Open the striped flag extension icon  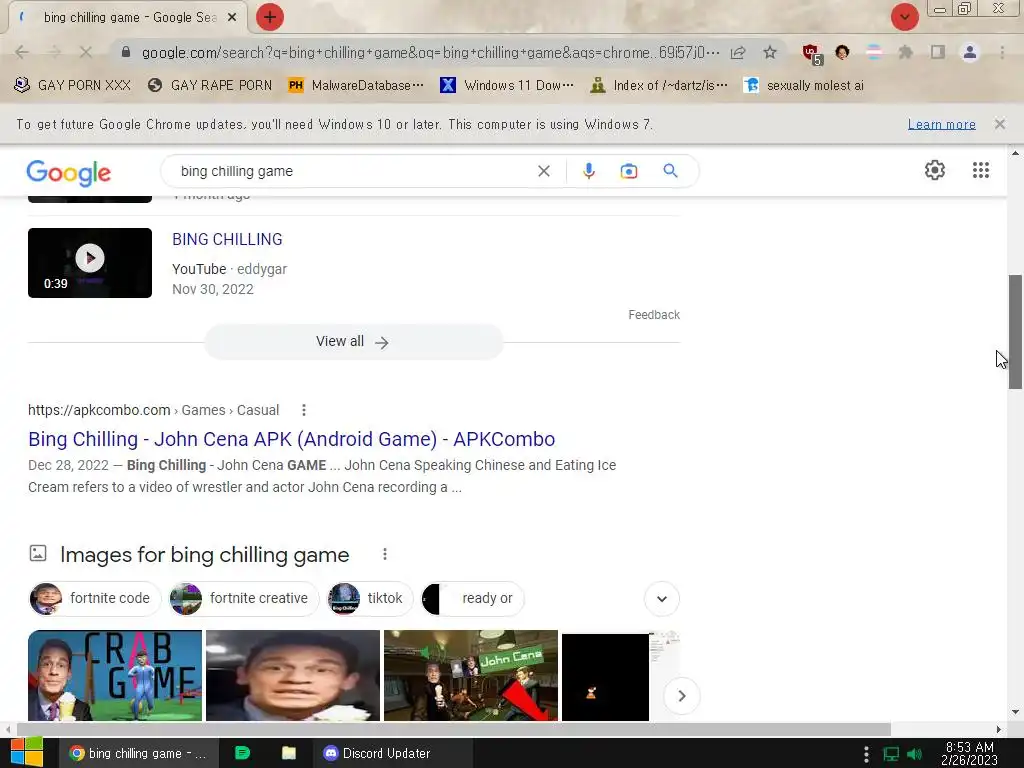[x=874, y=52]
